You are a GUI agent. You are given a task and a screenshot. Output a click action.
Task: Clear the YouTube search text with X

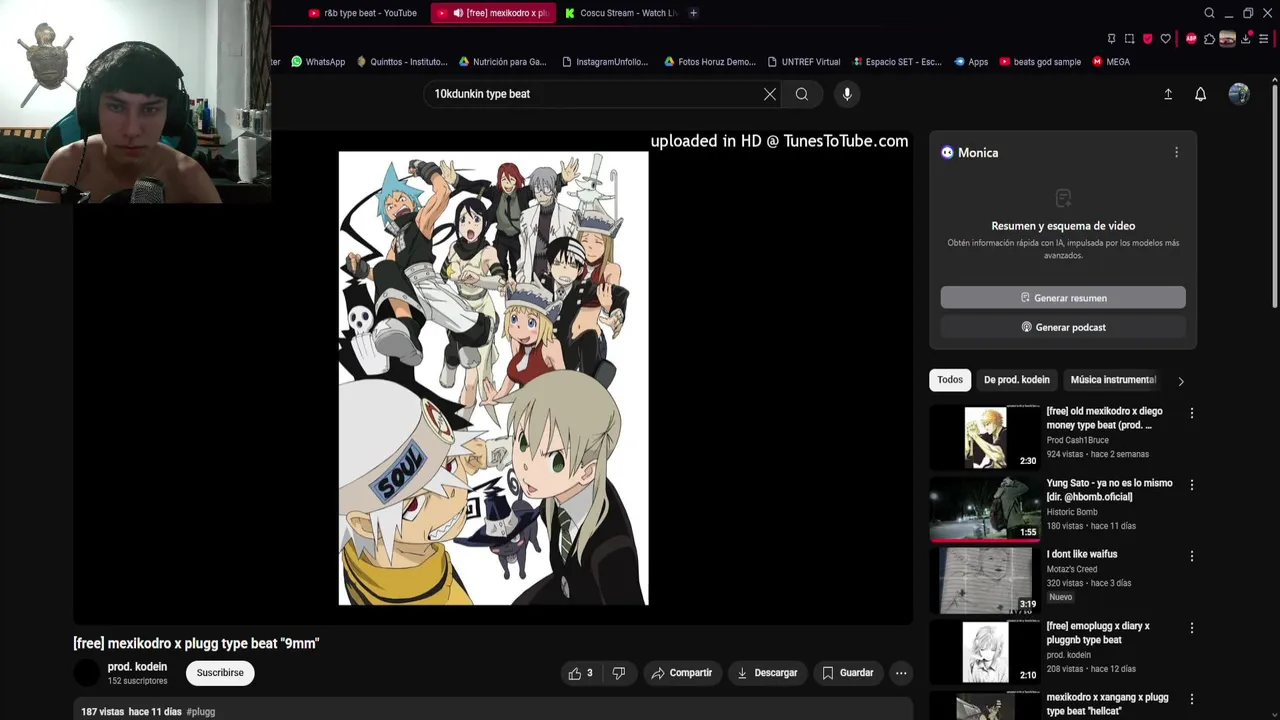770,94
